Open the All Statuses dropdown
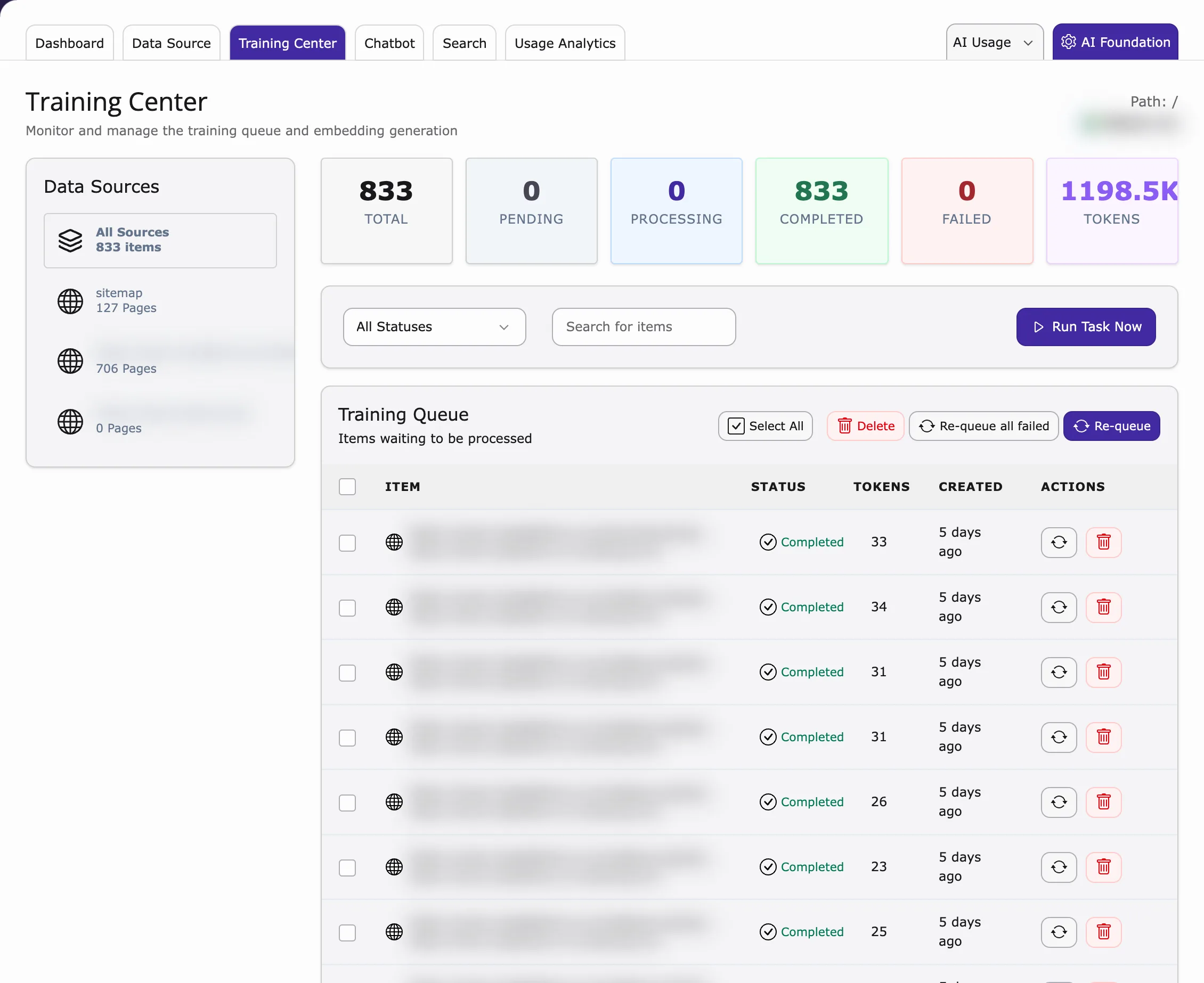Image resolution: width=1204 pixels, height=983 pixels. (434, 327)
